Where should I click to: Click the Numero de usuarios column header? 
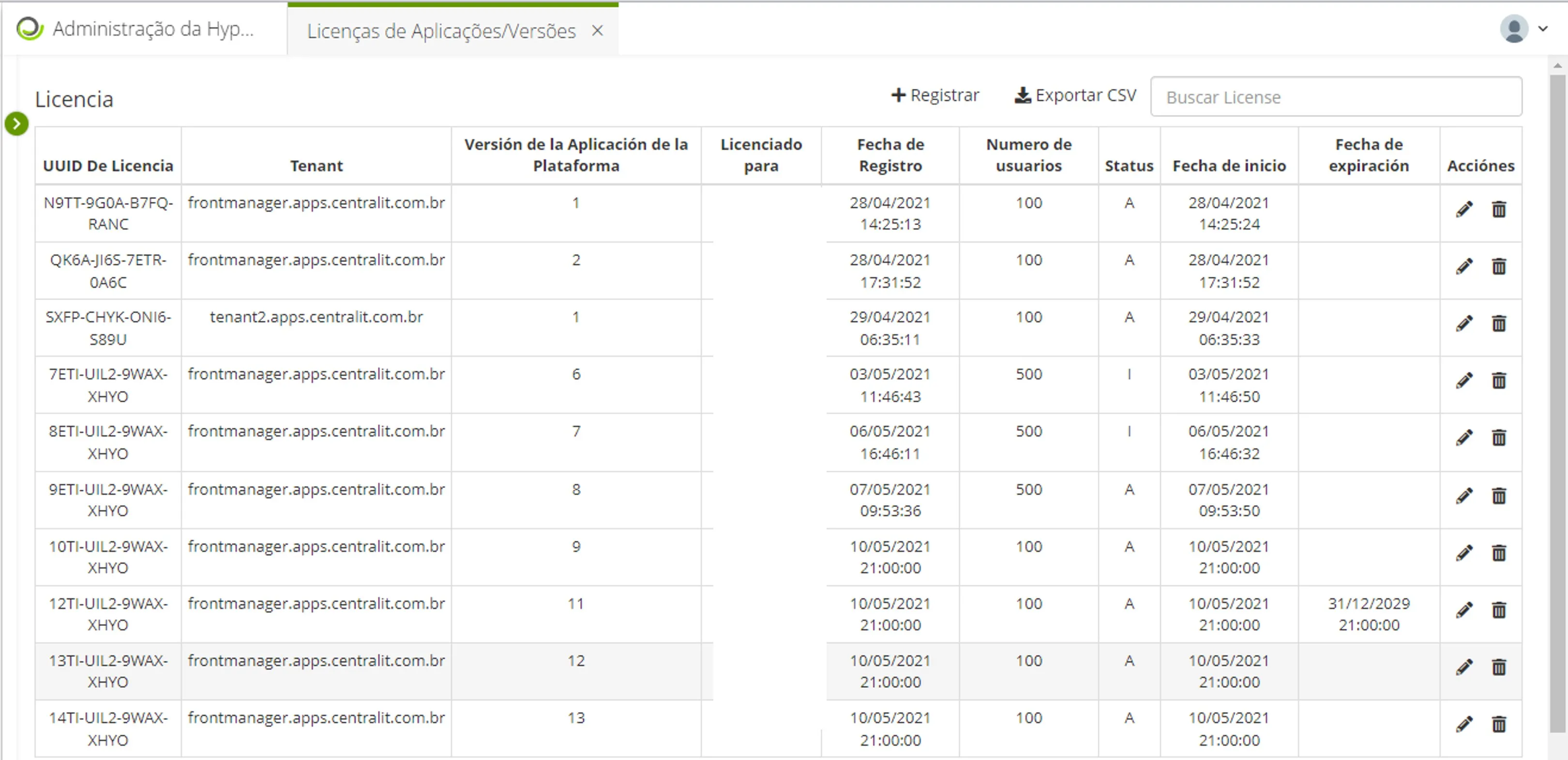click(x=1029, y=155)
